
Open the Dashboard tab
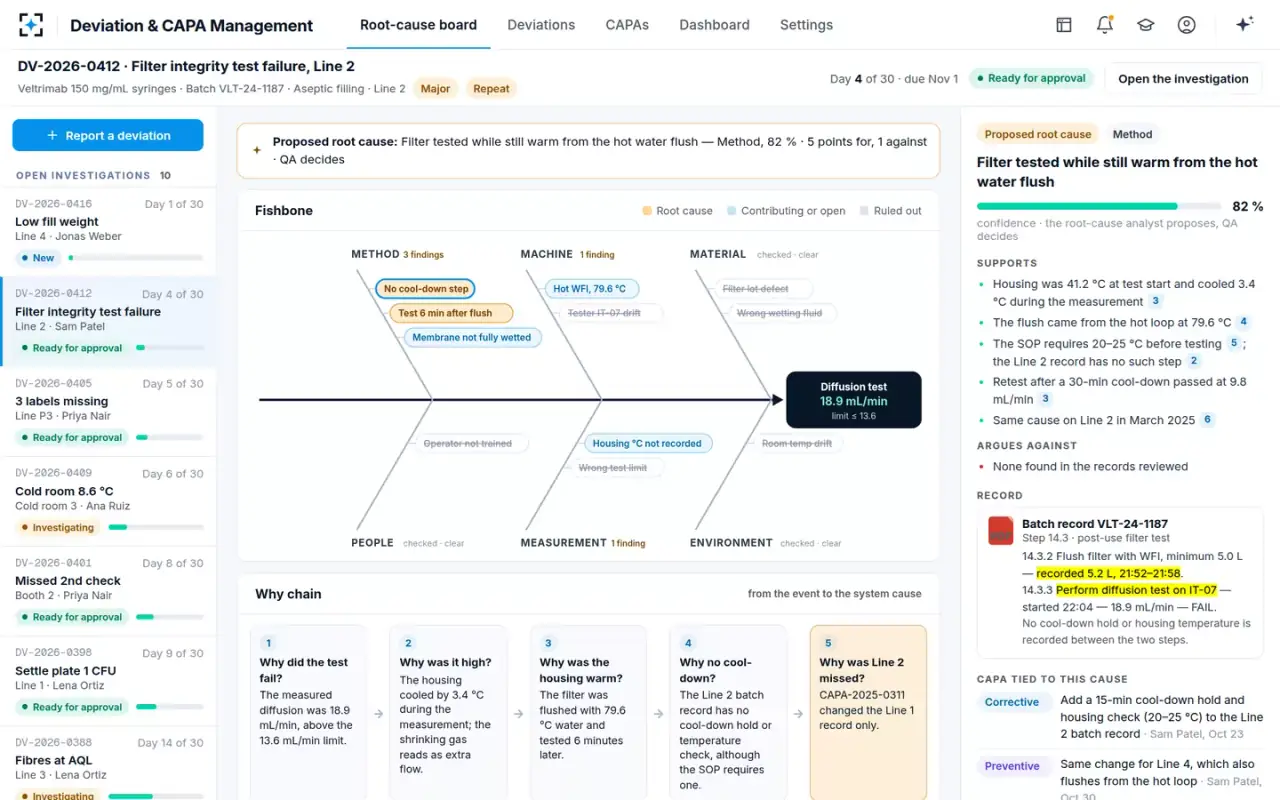pos(714,25)
